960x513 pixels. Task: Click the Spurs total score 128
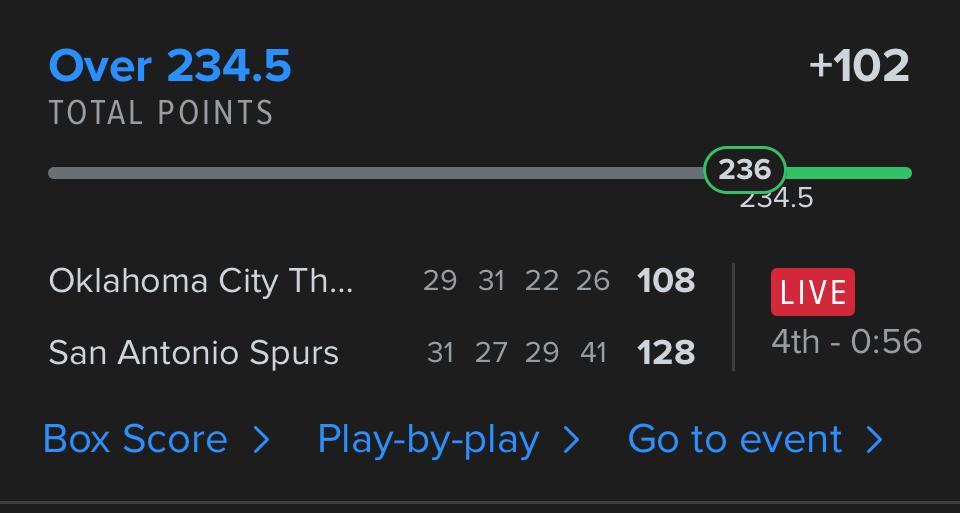tap(666, 353)
